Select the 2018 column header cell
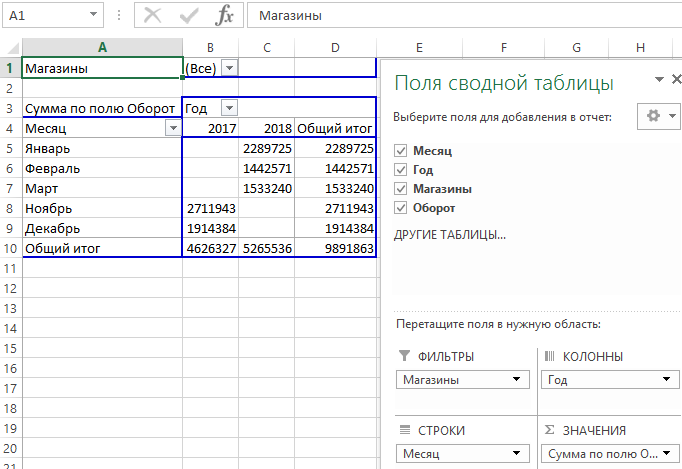The height and width of the screenshot is (469, 682). point(267,128)
